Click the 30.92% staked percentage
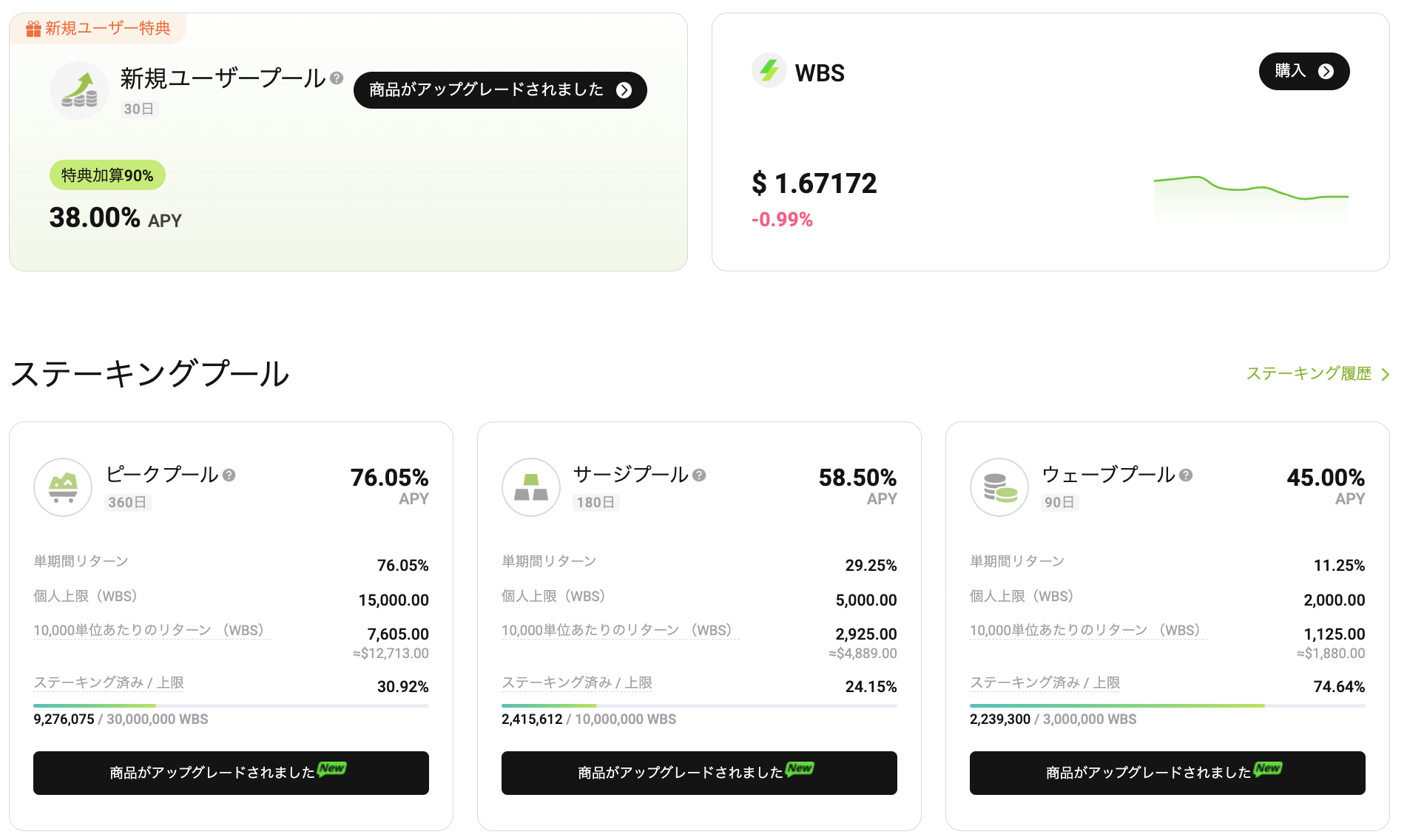 pos(403,687)
